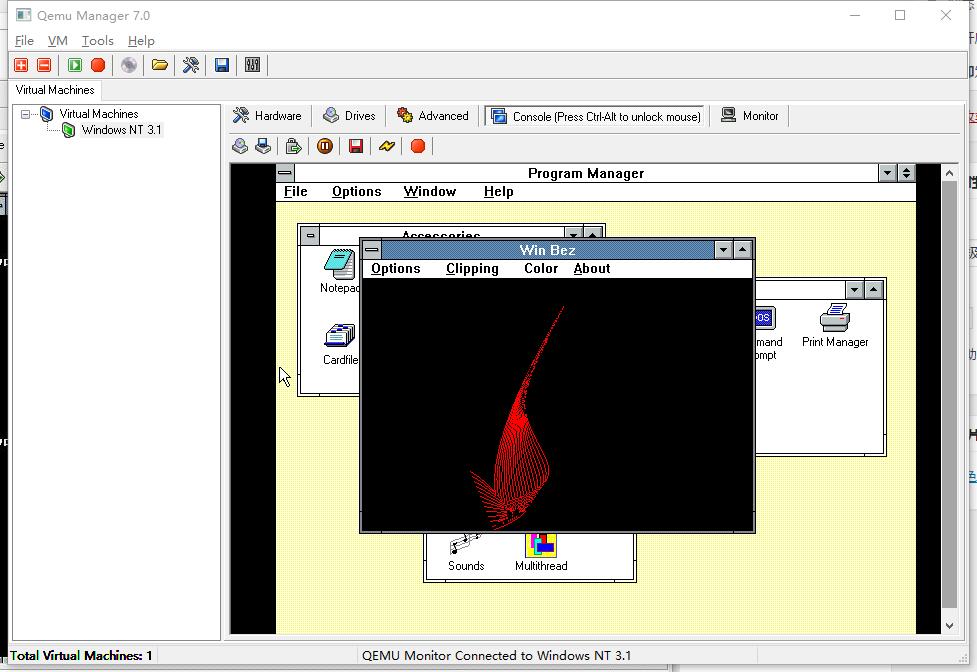Viewport: 977px width, 672px height.
Task: Click the yellow open-folder toolbar icon
Action: (x=160, y=65)
